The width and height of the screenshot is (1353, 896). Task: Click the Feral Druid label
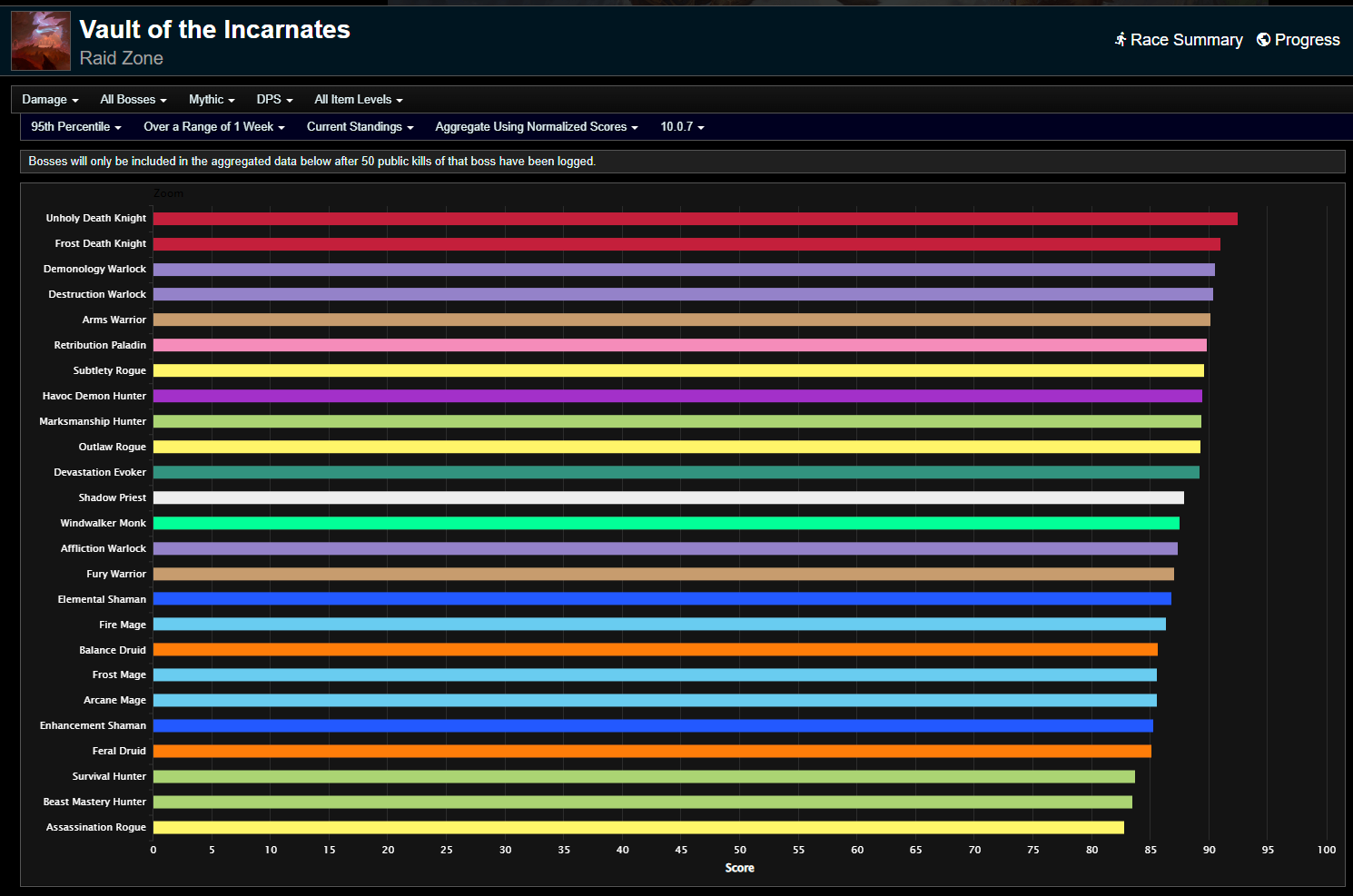coord(119,752)
